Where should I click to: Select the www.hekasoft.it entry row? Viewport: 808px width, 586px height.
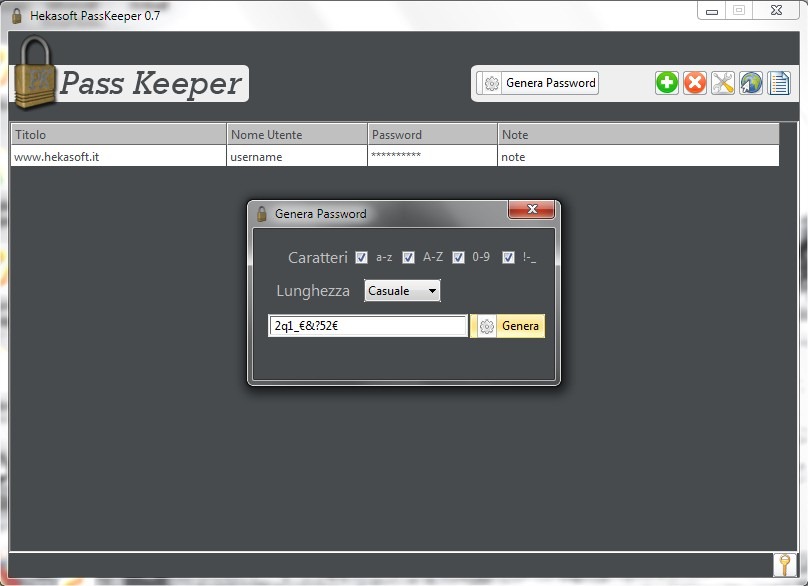click(x=395, y=157)
